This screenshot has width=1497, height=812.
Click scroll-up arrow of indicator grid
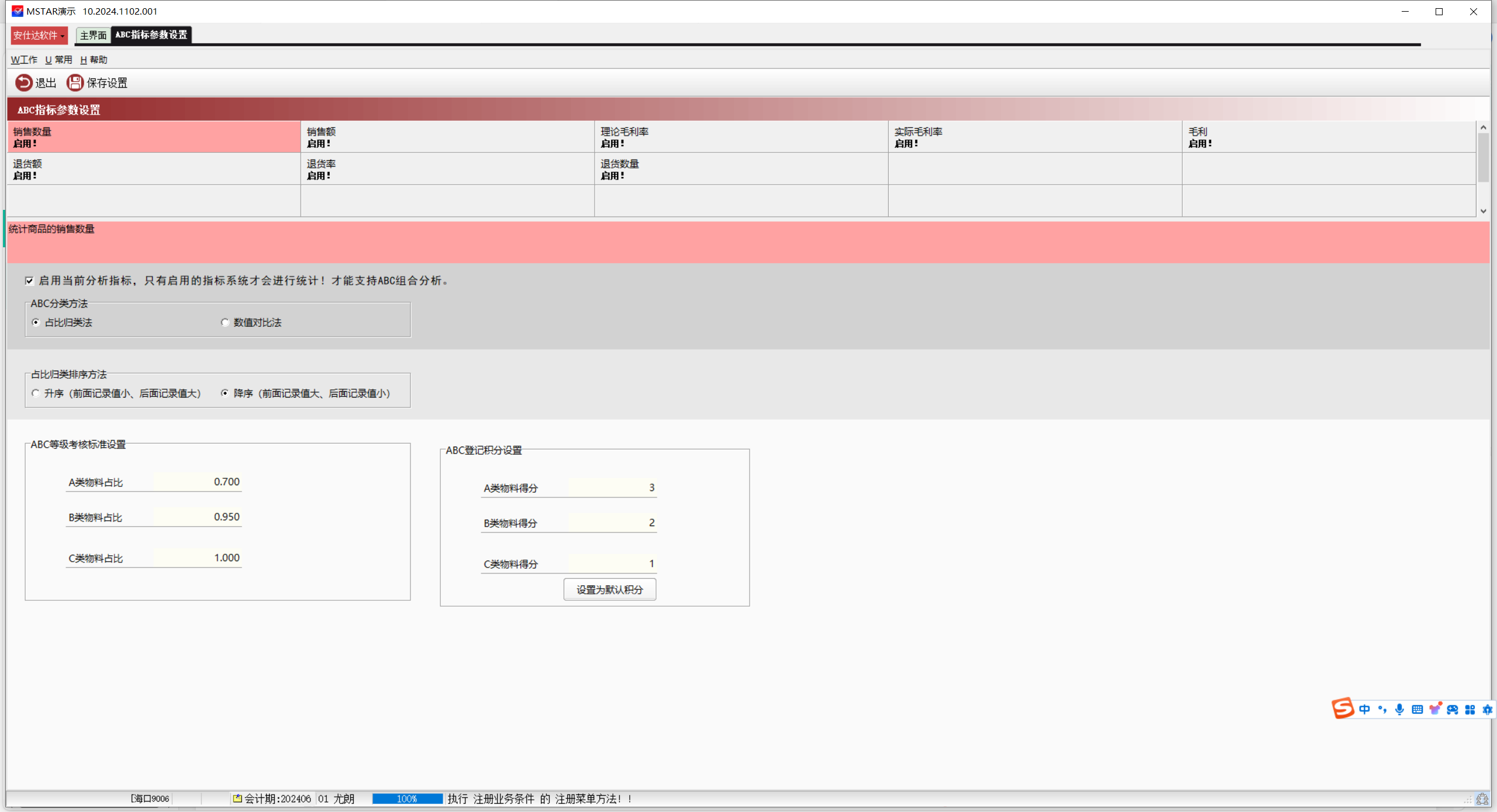pos(1484,127)
